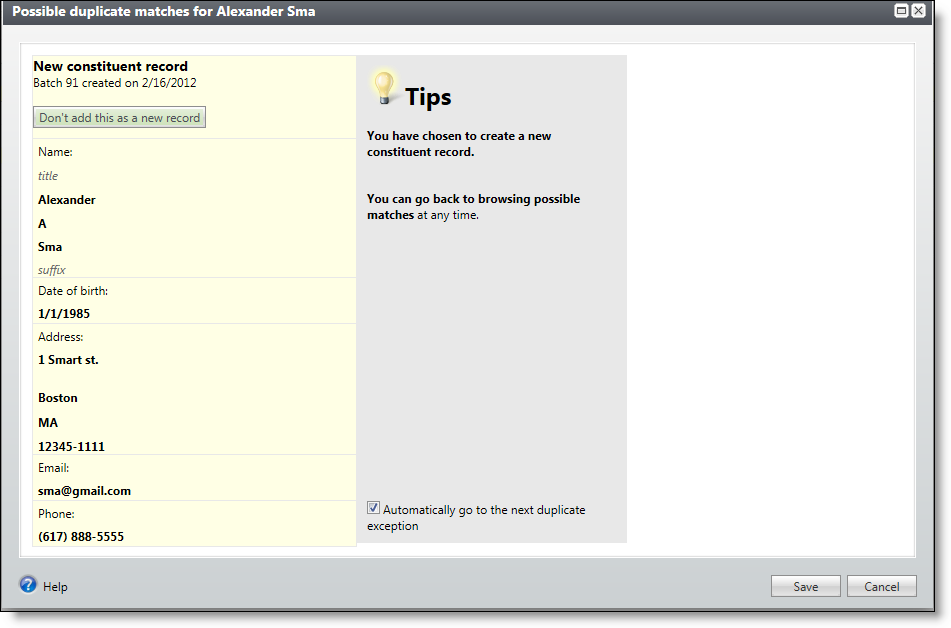Click the blue Help question mark icon
951x628 pixels.
pyautogui.click(x=28, y=585)
